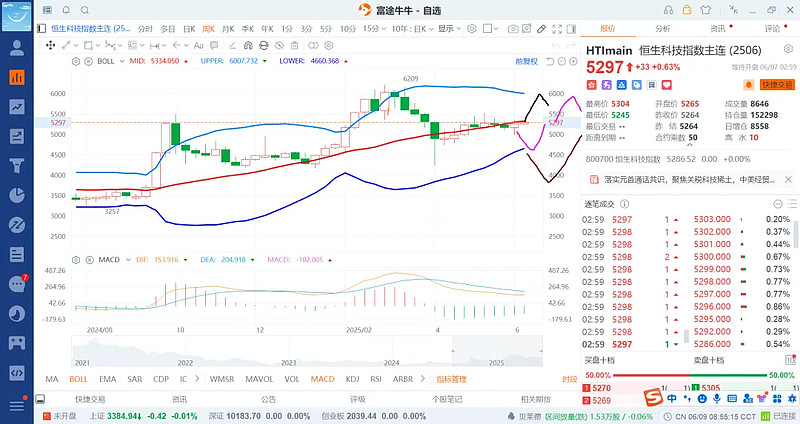Screen dimensions: 800x424
Task: Open the search magnifier in title bar
Action: pyautogui.click(x=85, y=10)
